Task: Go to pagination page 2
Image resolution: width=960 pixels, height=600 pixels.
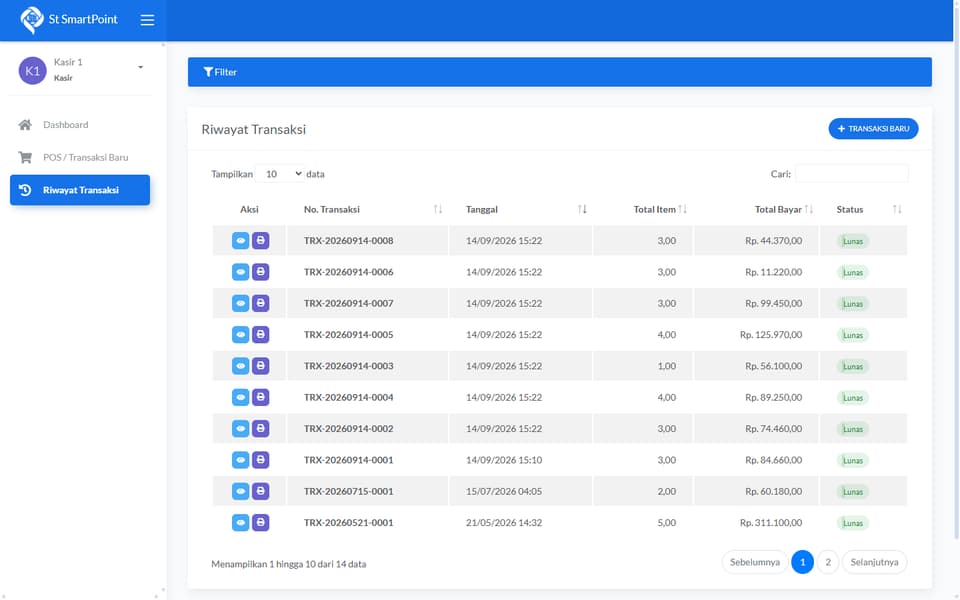Action: [828, 562]
